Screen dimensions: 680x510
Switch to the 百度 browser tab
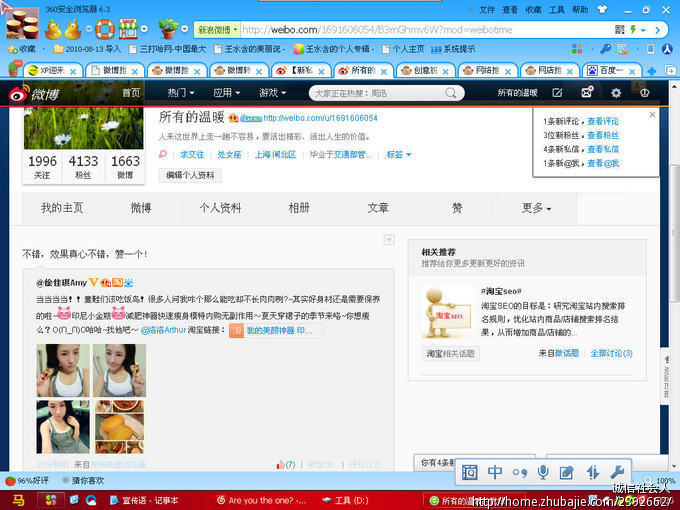[611, 70]
